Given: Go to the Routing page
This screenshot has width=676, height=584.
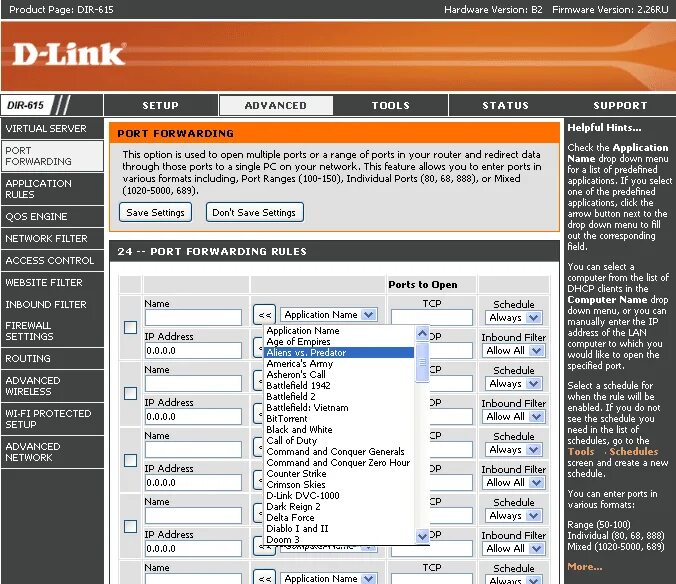Looking at the screenshot, I should (x=52, y=359).
